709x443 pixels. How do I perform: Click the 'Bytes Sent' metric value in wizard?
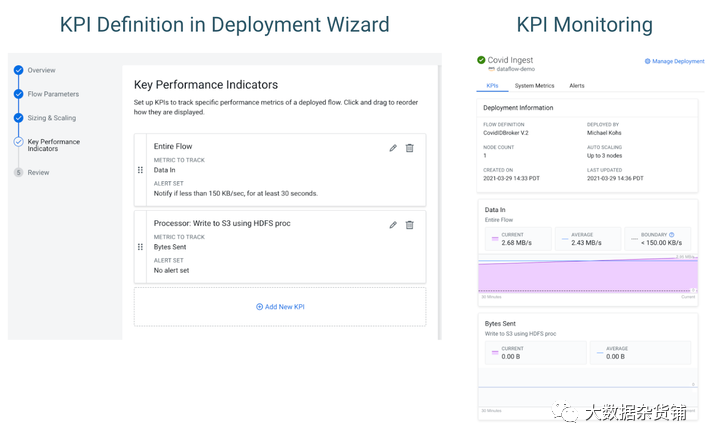pos(170,247)
